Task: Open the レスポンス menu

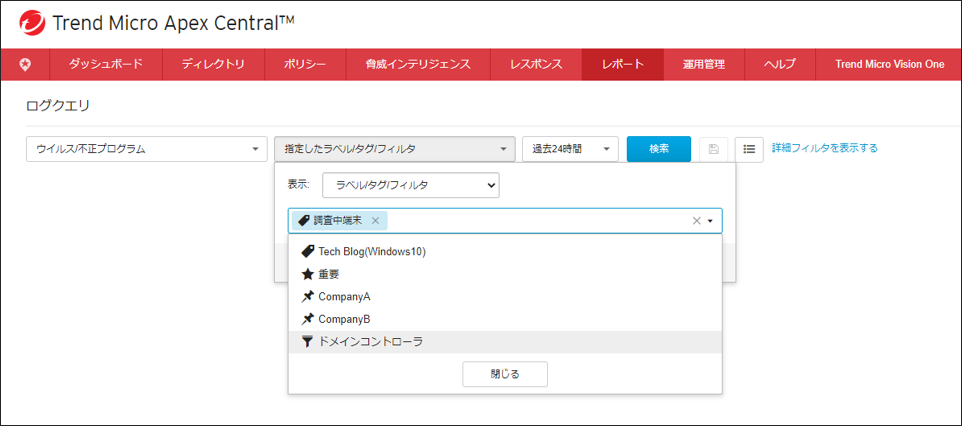Action: pos(536,64)
